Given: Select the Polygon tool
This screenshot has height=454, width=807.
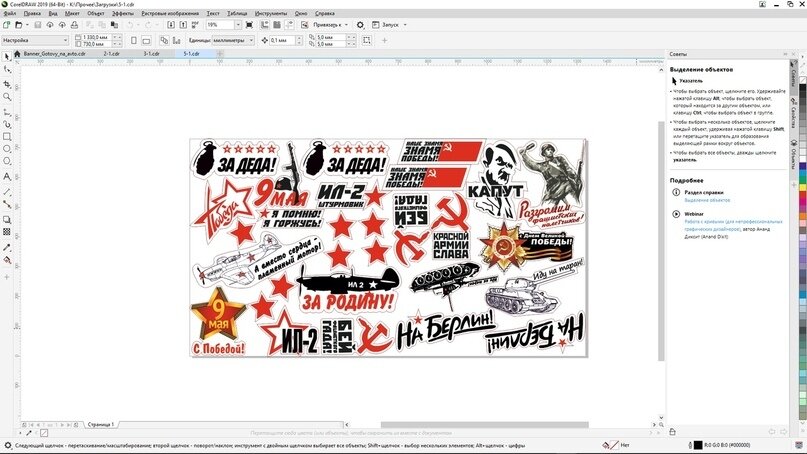Looking at the screenshot, I should click(x=7, y=162).
